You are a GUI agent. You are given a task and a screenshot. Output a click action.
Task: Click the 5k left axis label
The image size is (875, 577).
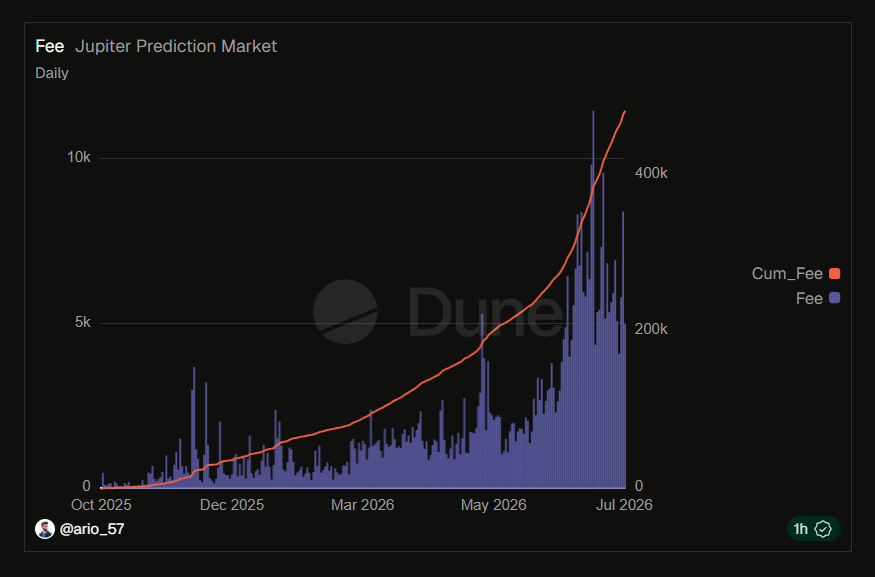point(83,322)
